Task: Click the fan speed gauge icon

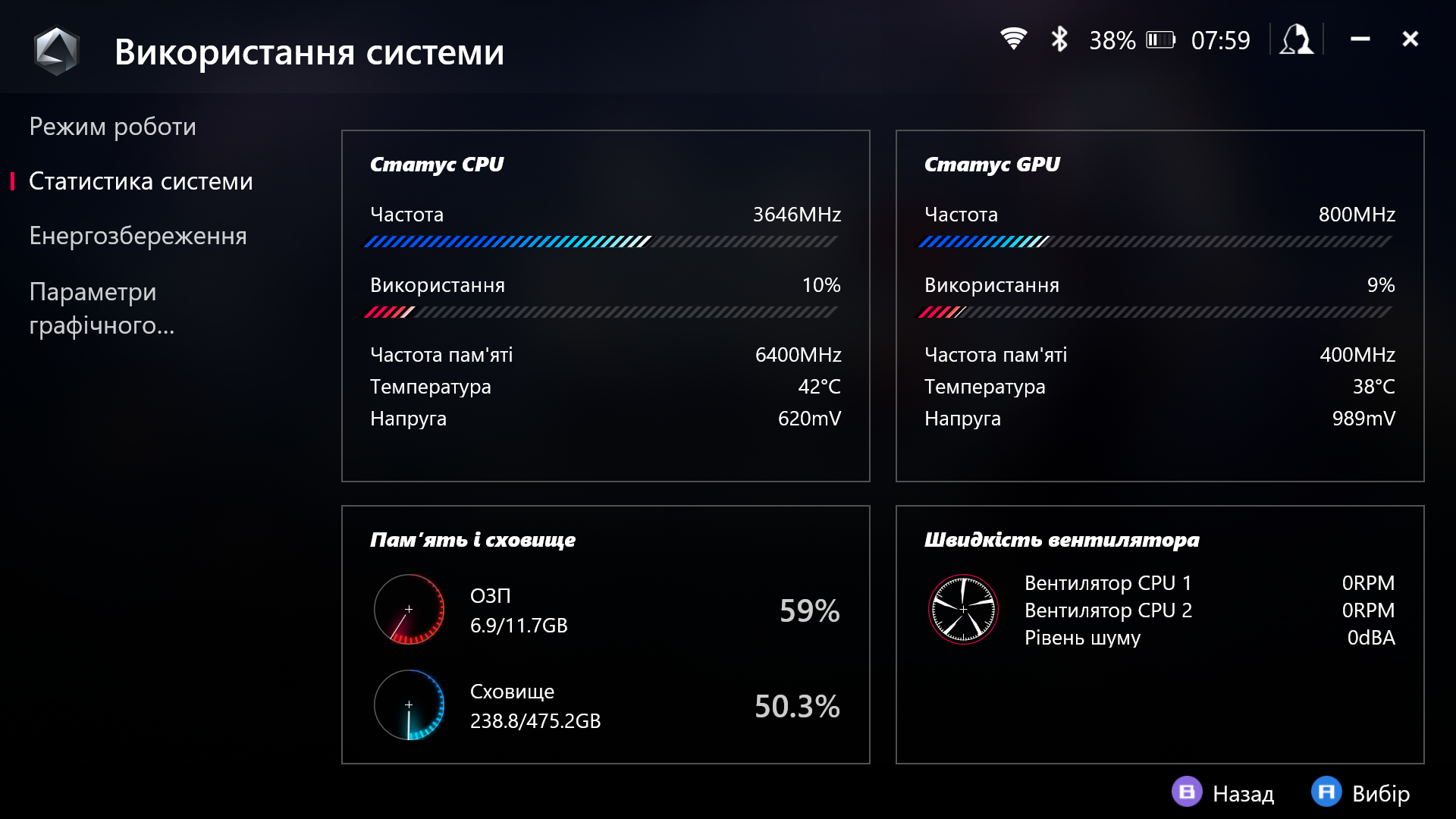Action: 964,607
